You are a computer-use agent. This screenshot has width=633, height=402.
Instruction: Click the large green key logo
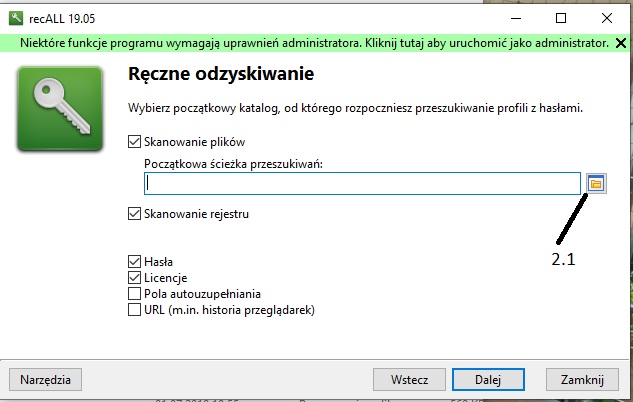point(60,109)
